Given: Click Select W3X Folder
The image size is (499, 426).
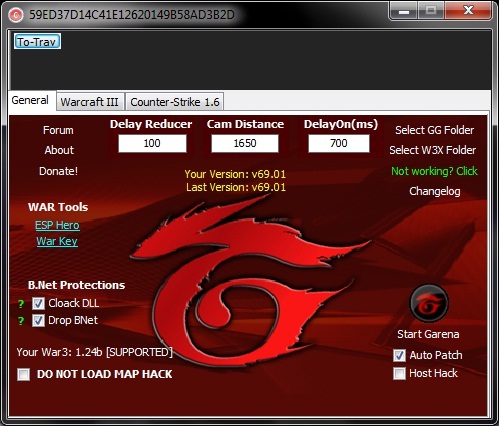Looking at the screenshot, I should (432, 150).
